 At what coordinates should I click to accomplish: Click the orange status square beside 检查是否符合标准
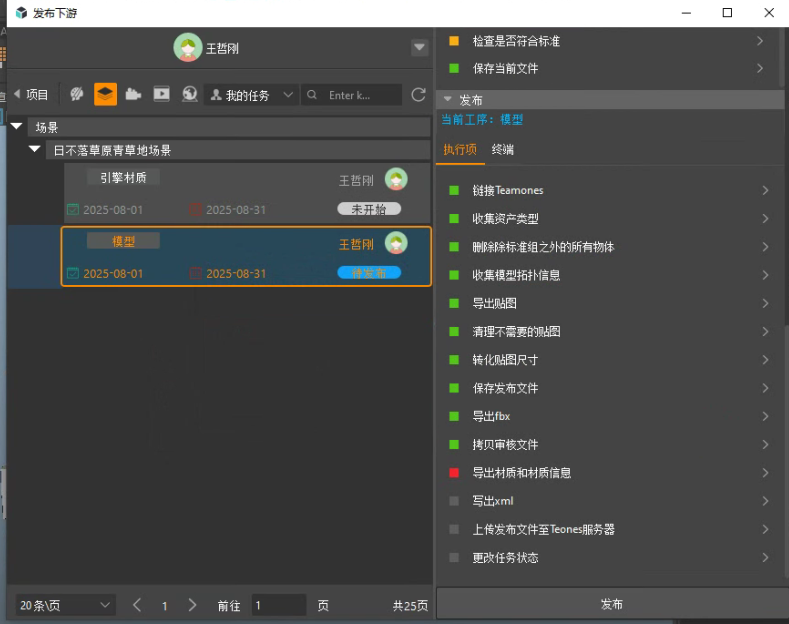click(x=454, y=41)
